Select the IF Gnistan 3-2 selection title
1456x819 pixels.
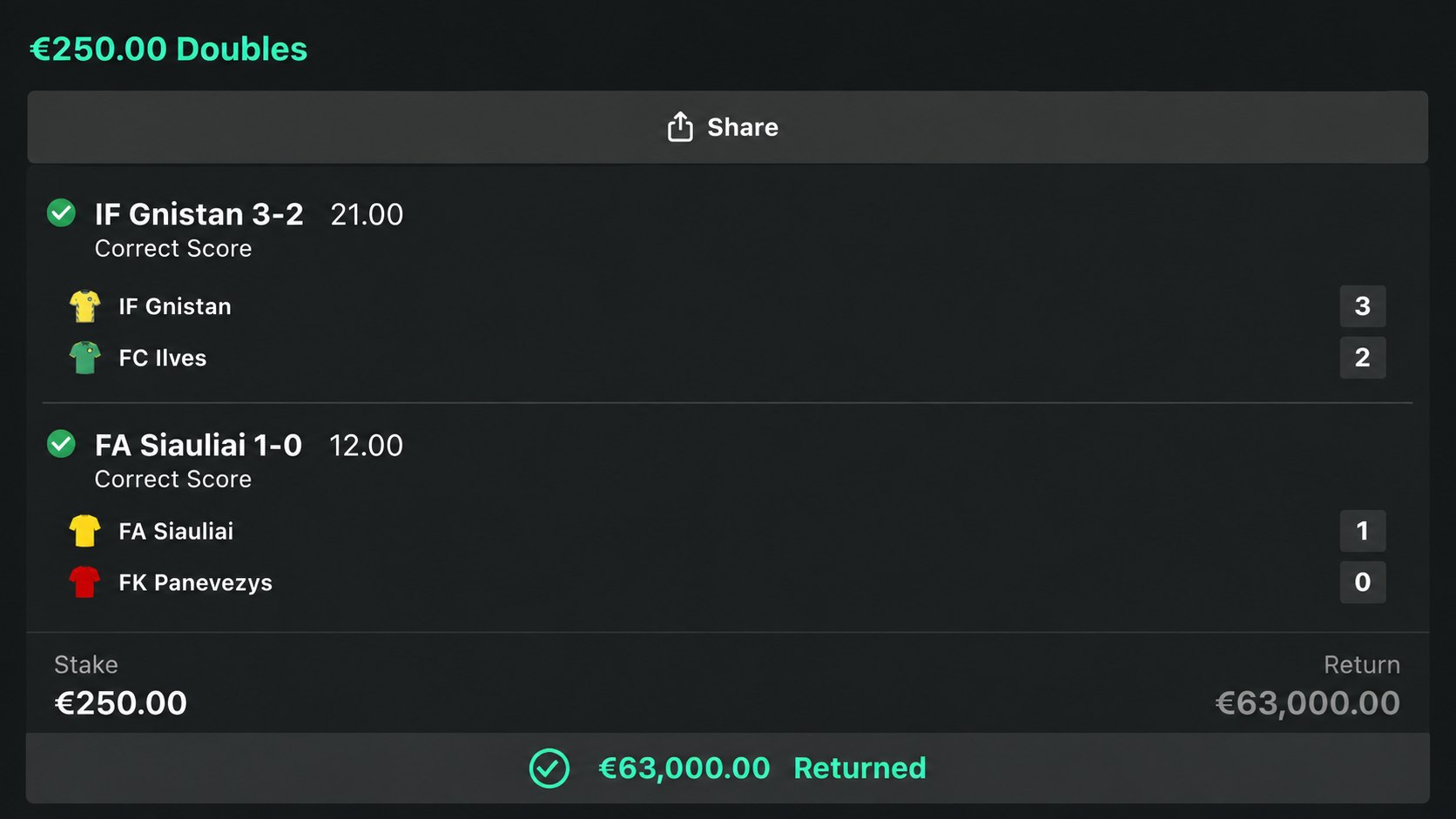[x=199, y=214]
